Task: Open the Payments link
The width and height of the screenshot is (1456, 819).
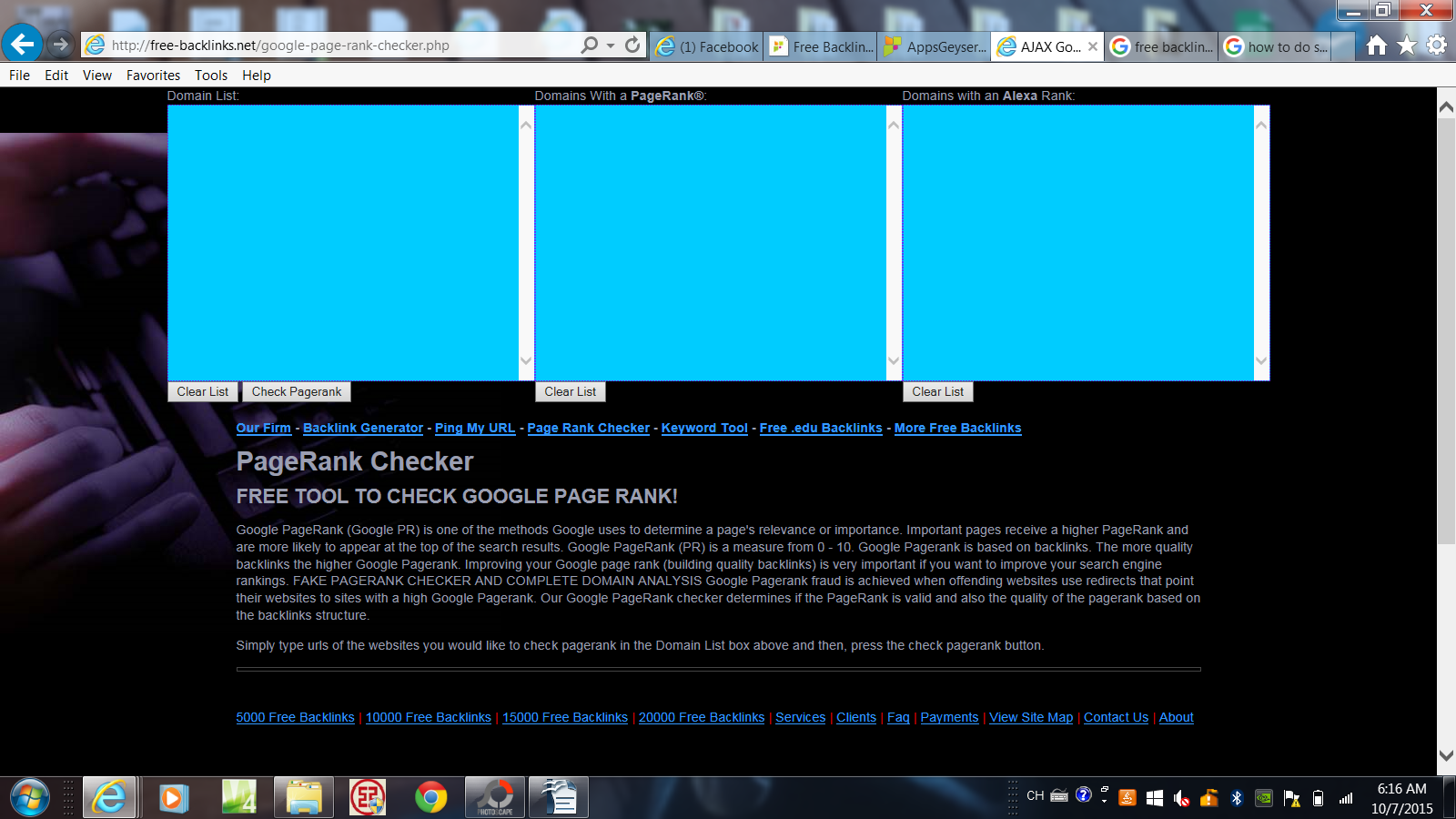Action: tap(949, 717)
